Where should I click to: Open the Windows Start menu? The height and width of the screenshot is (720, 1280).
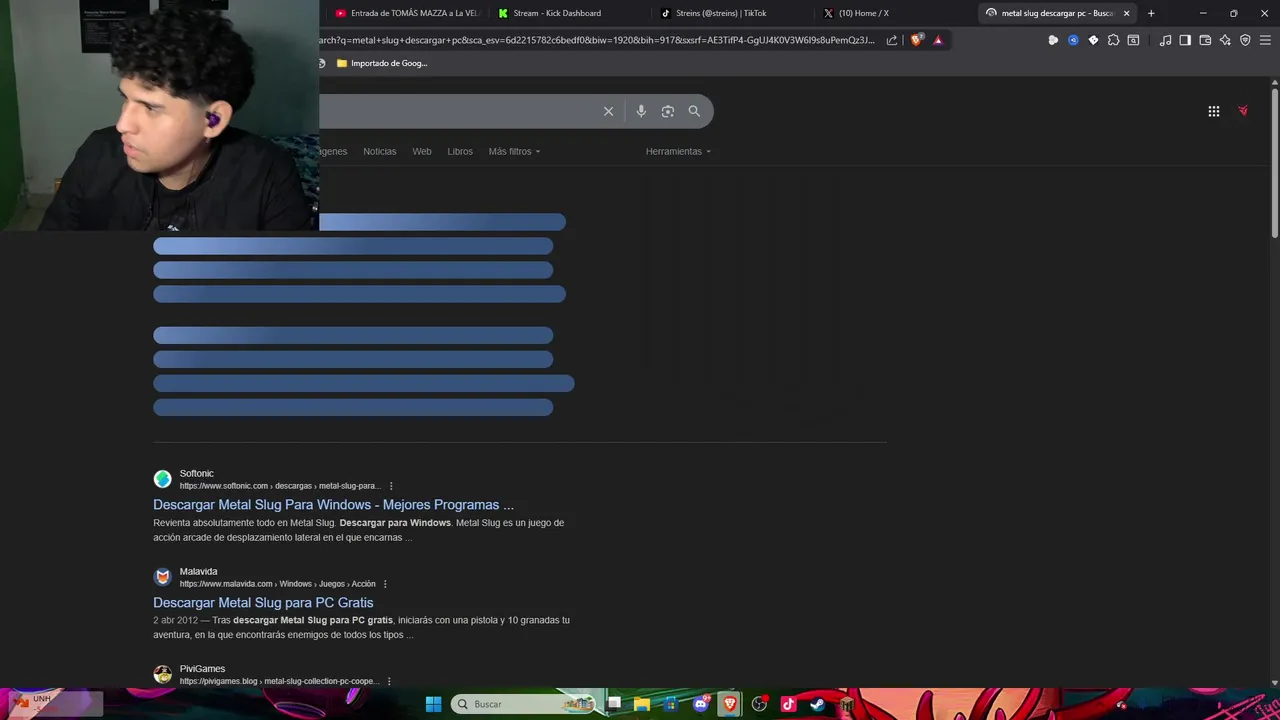point(433,704)
